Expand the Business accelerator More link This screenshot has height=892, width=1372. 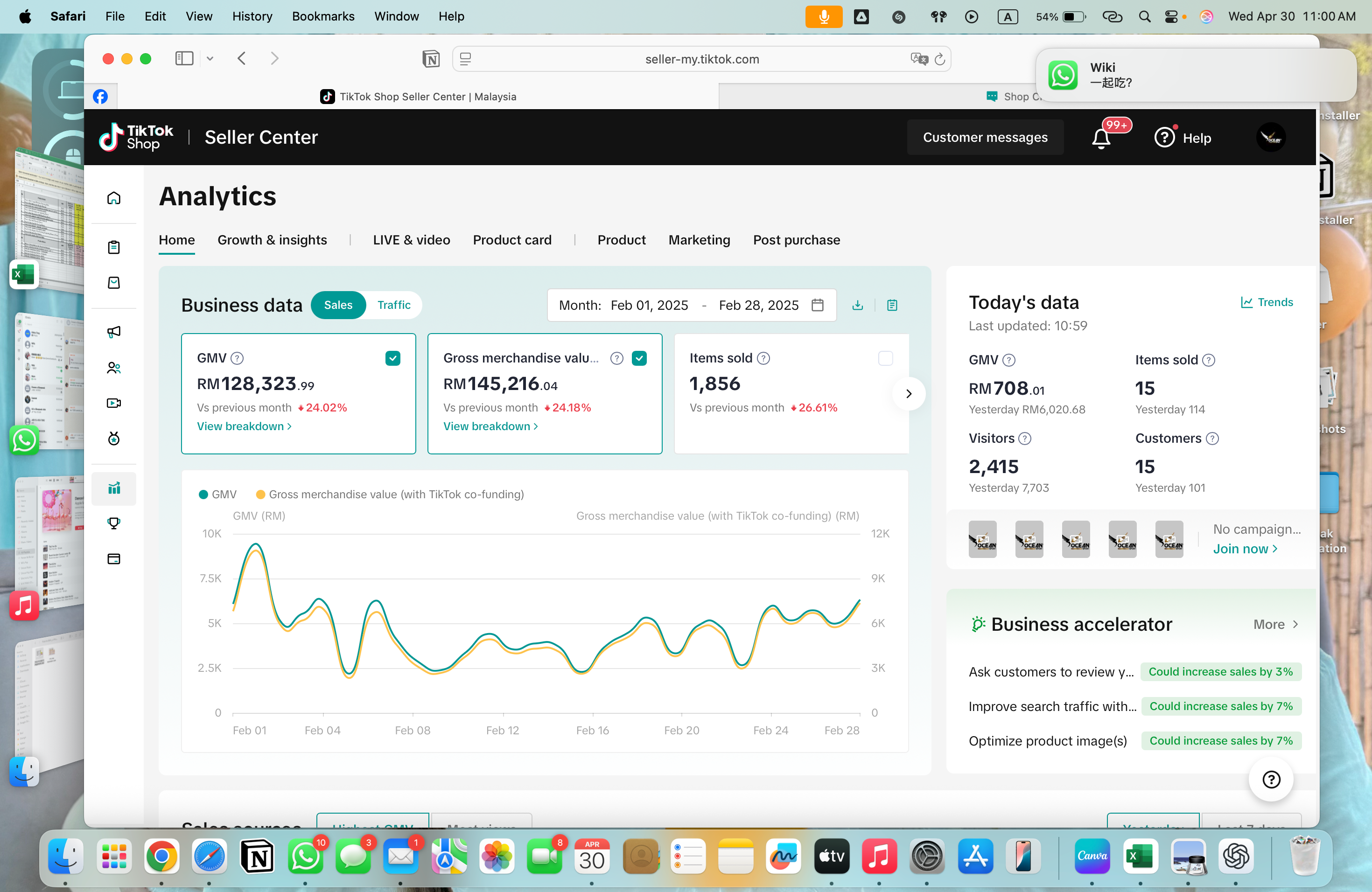(1276, 625)
